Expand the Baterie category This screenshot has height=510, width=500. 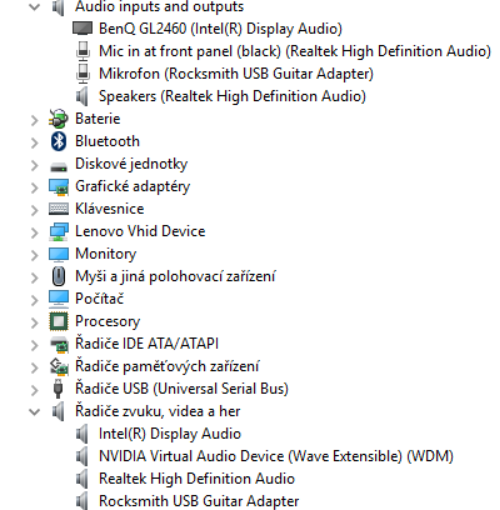click(x=34, y=120)
